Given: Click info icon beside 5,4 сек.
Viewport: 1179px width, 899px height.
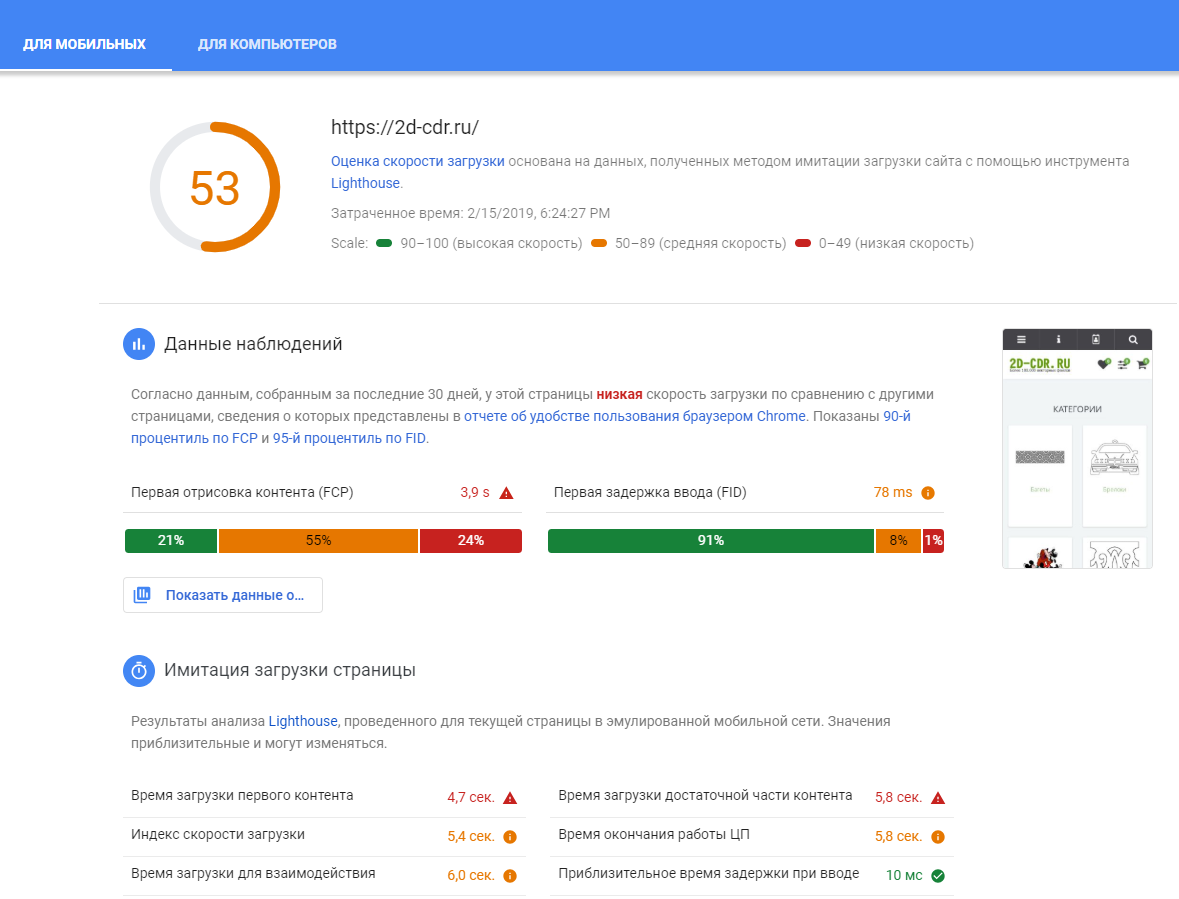Looking at the screenshot, I should tap(510, 837).
